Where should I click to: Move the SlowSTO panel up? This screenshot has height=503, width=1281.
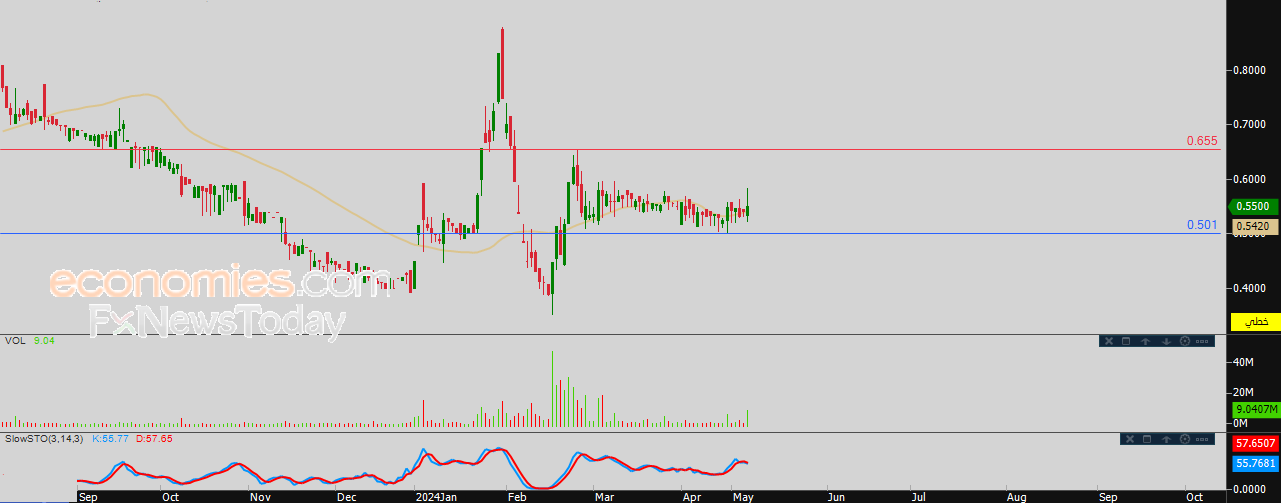1167,438
